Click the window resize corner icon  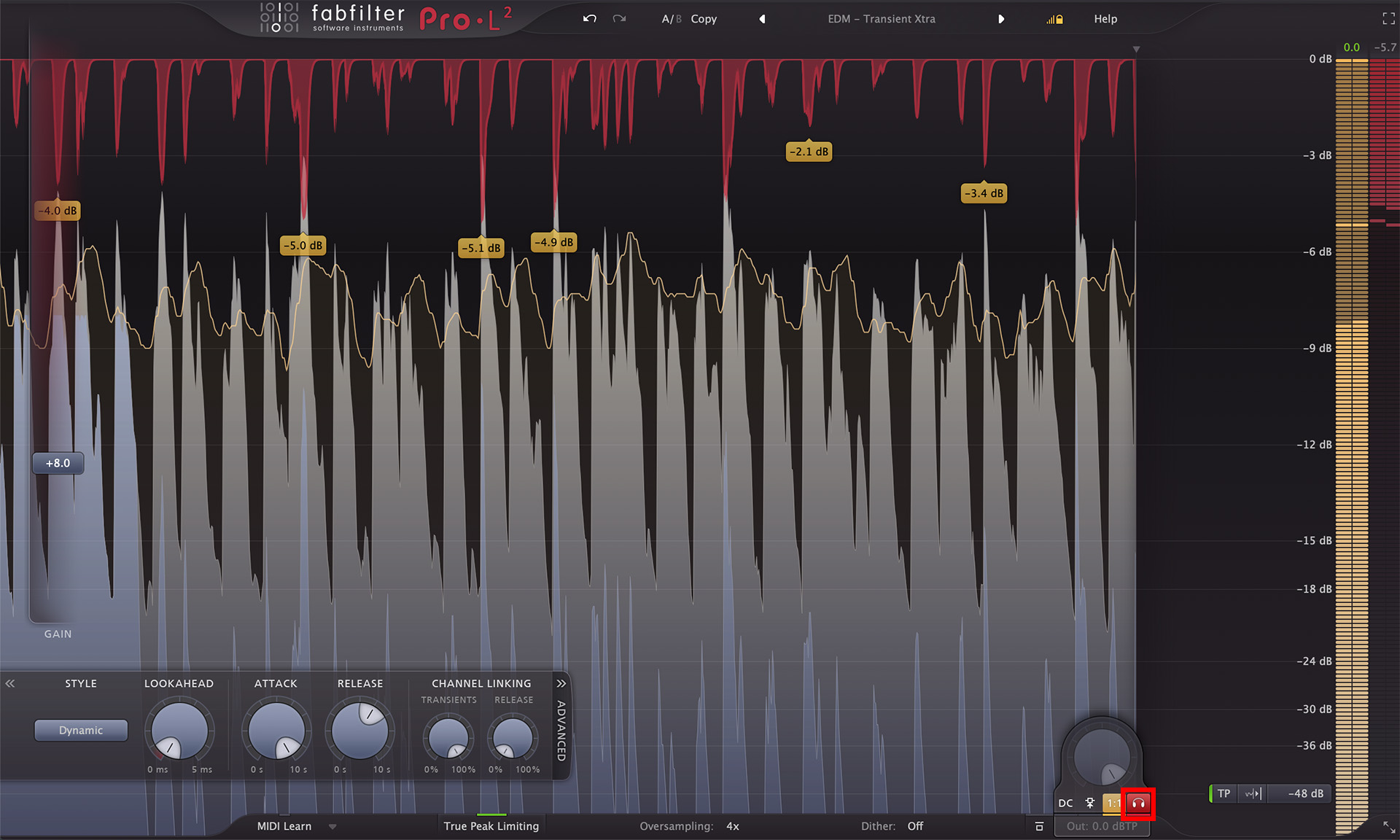[x=1388, y=828]
